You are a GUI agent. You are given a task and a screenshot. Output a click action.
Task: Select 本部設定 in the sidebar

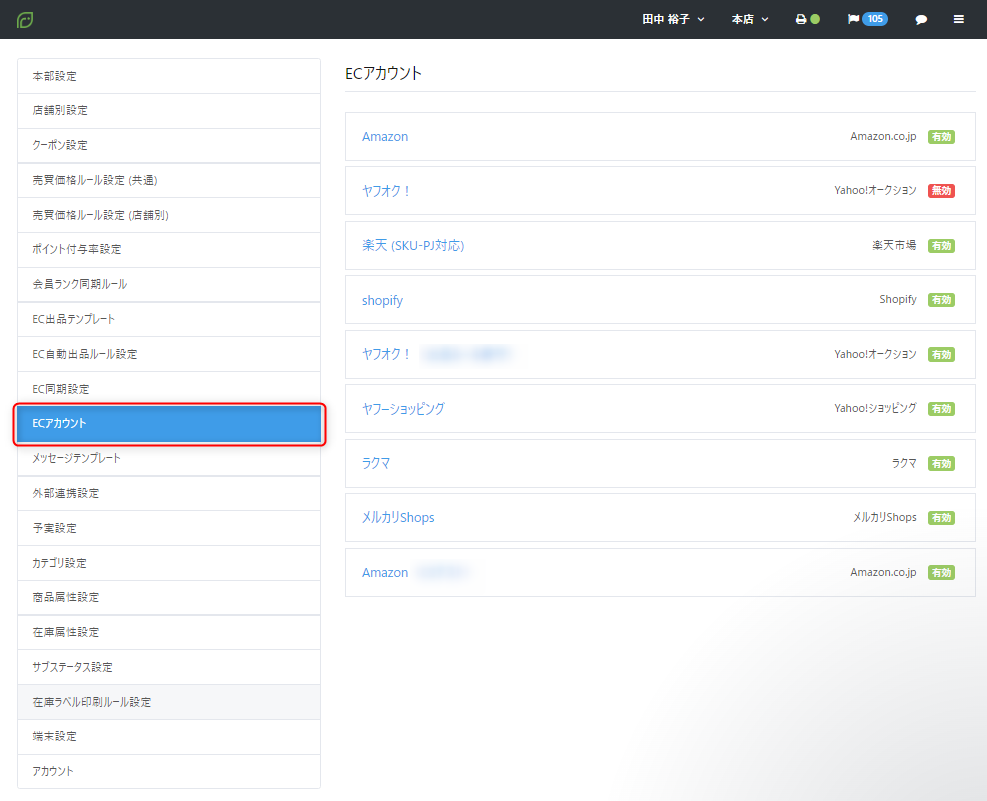coord(169,76)
